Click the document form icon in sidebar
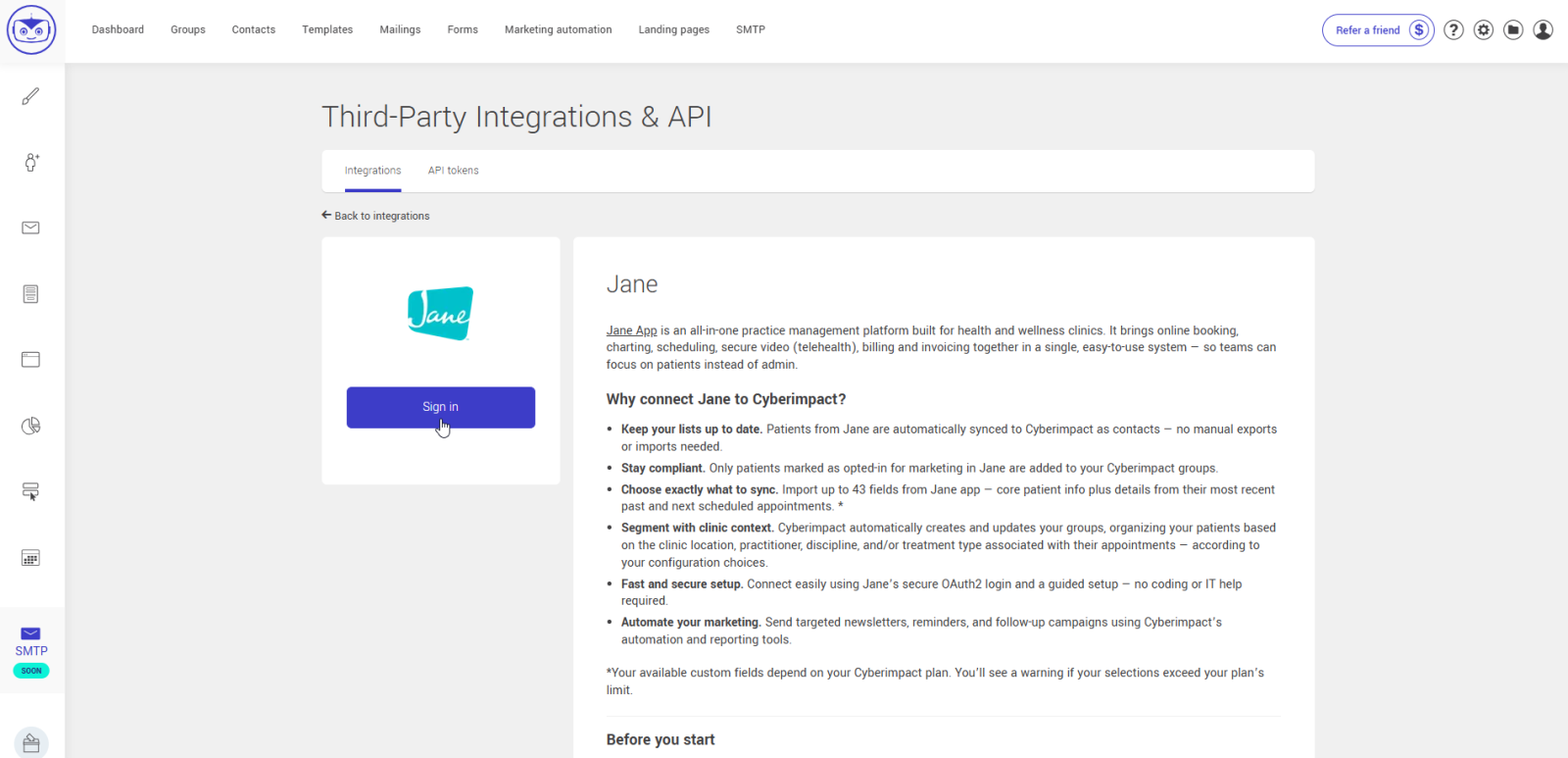The width and height of the screenshot is (1568, 758). tap(31, 294)
